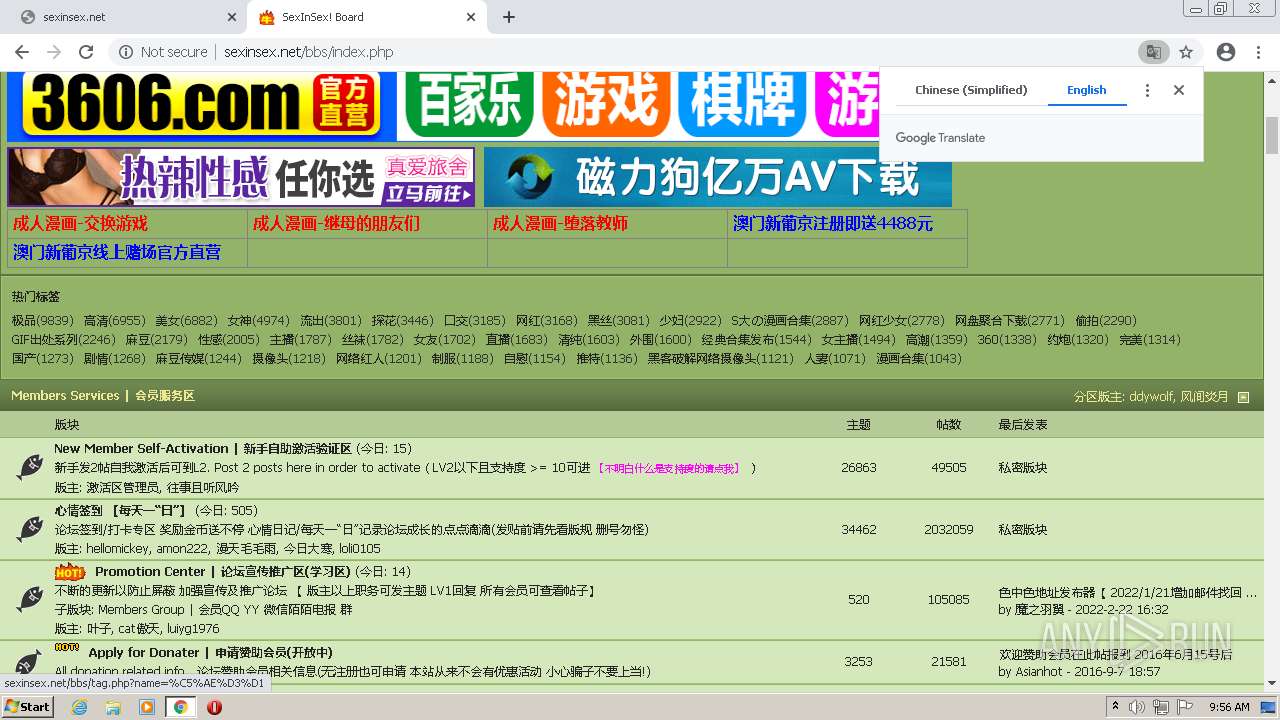This screenshot has height=720, width=1280.
Task: Open Internet Explorer from taskbar
Action: click(x=80, y=707)
